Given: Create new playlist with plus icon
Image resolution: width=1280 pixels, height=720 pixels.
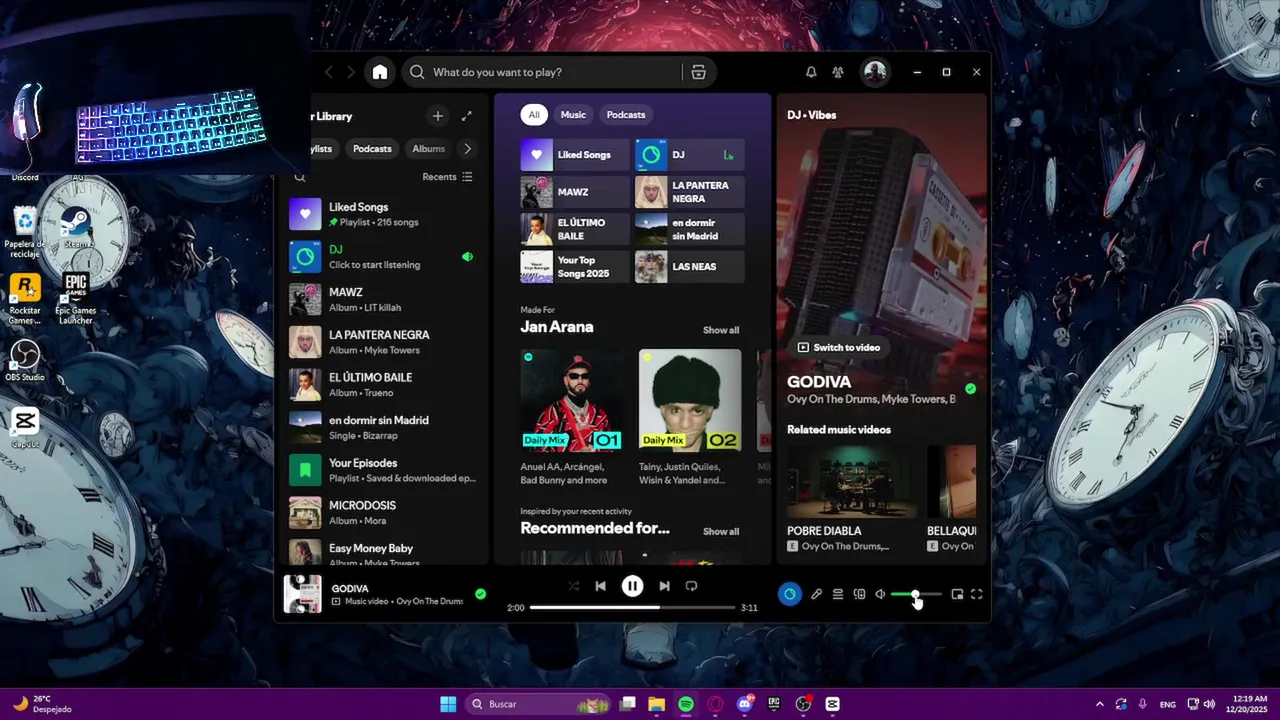Looking at the screenshot, I should pyautogui.click(x=437, y=116).
